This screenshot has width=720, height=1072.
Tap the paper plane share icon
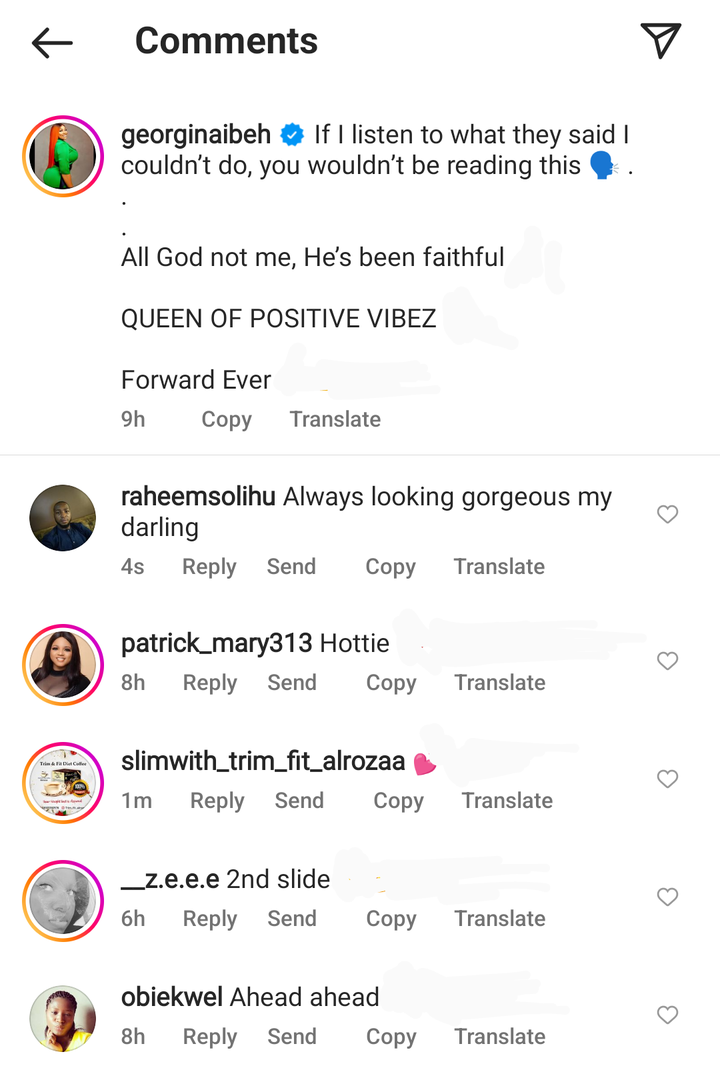tap(661, 41)
